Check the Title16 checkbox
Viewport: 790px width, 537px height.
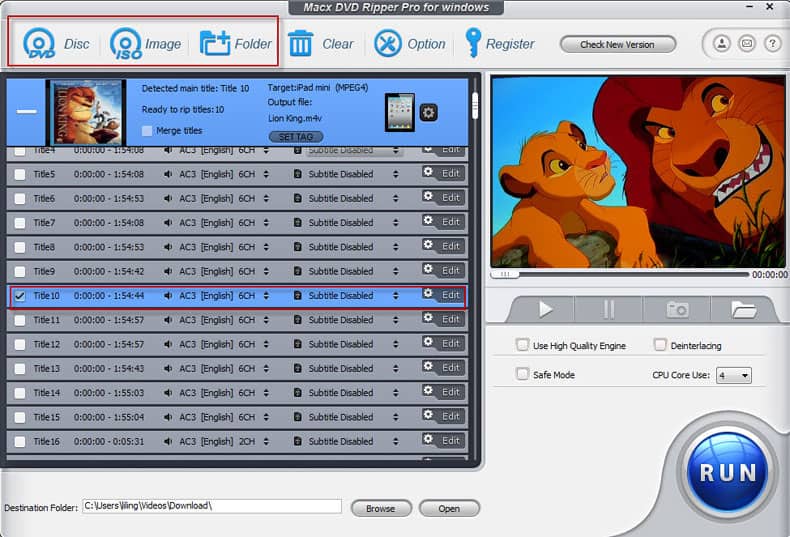(20, 442)
